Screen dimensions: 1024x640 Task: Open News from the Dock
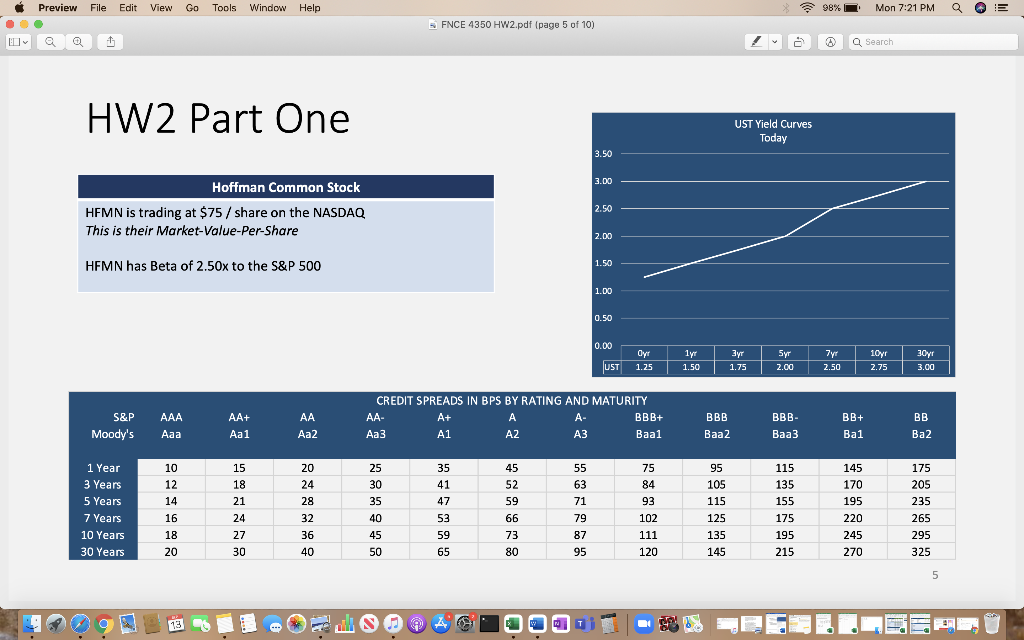[x=368, y=624]
